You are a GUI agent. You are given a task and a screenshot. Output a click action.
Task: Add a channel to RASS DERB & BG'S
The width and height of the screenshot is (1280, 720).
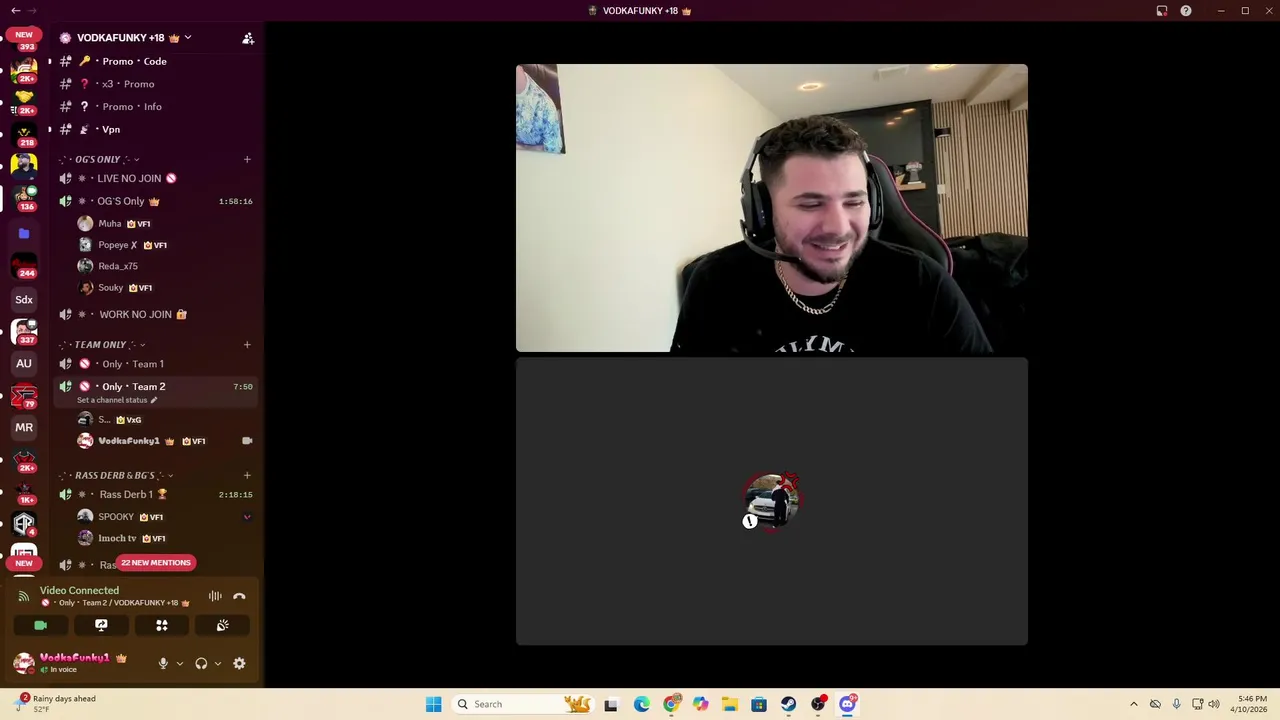point(247,475)
